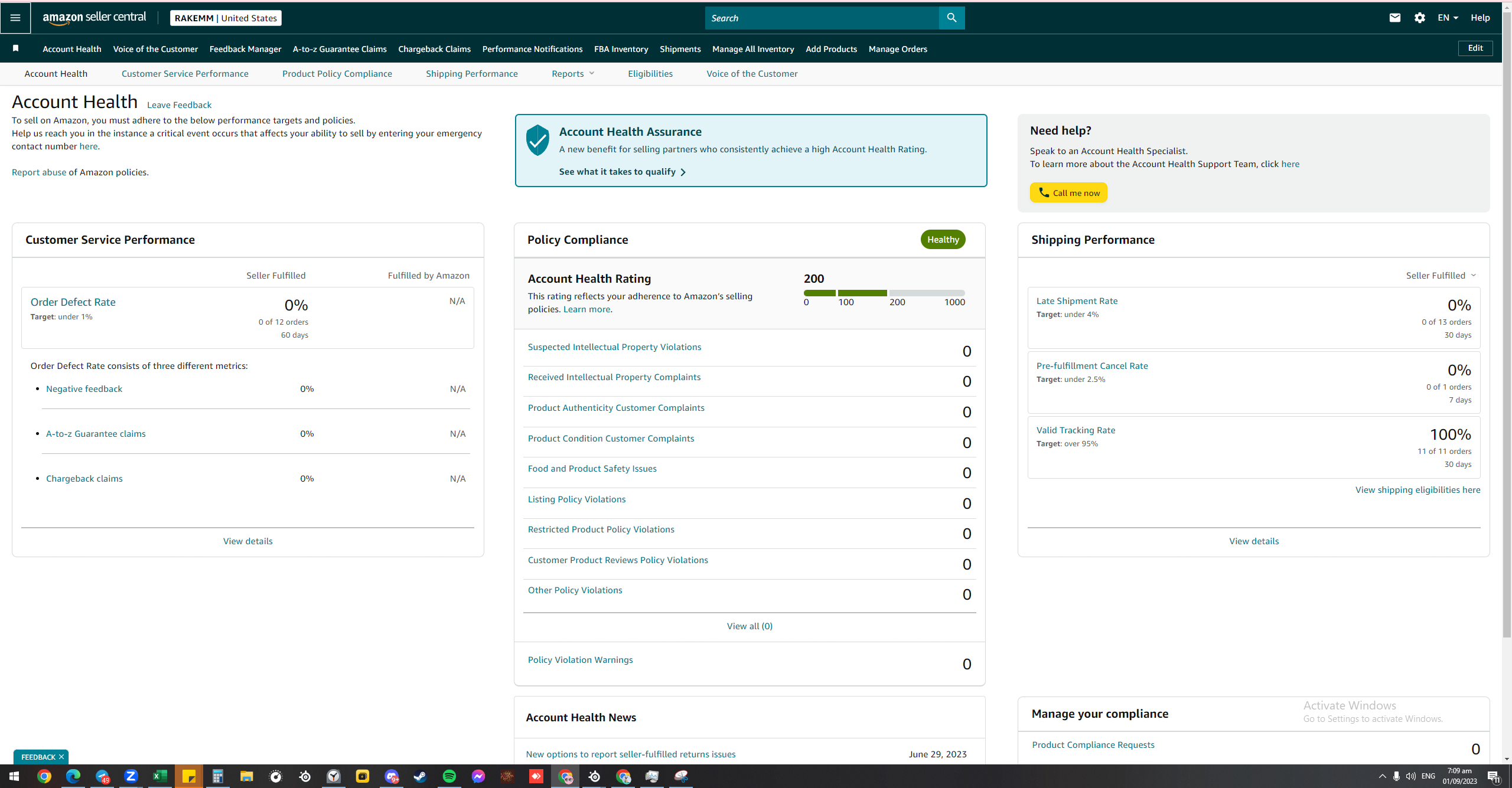Open the Valid Tracking Rate link
Viewport: 1512px width, 788px height.
tap(1076, 430)
